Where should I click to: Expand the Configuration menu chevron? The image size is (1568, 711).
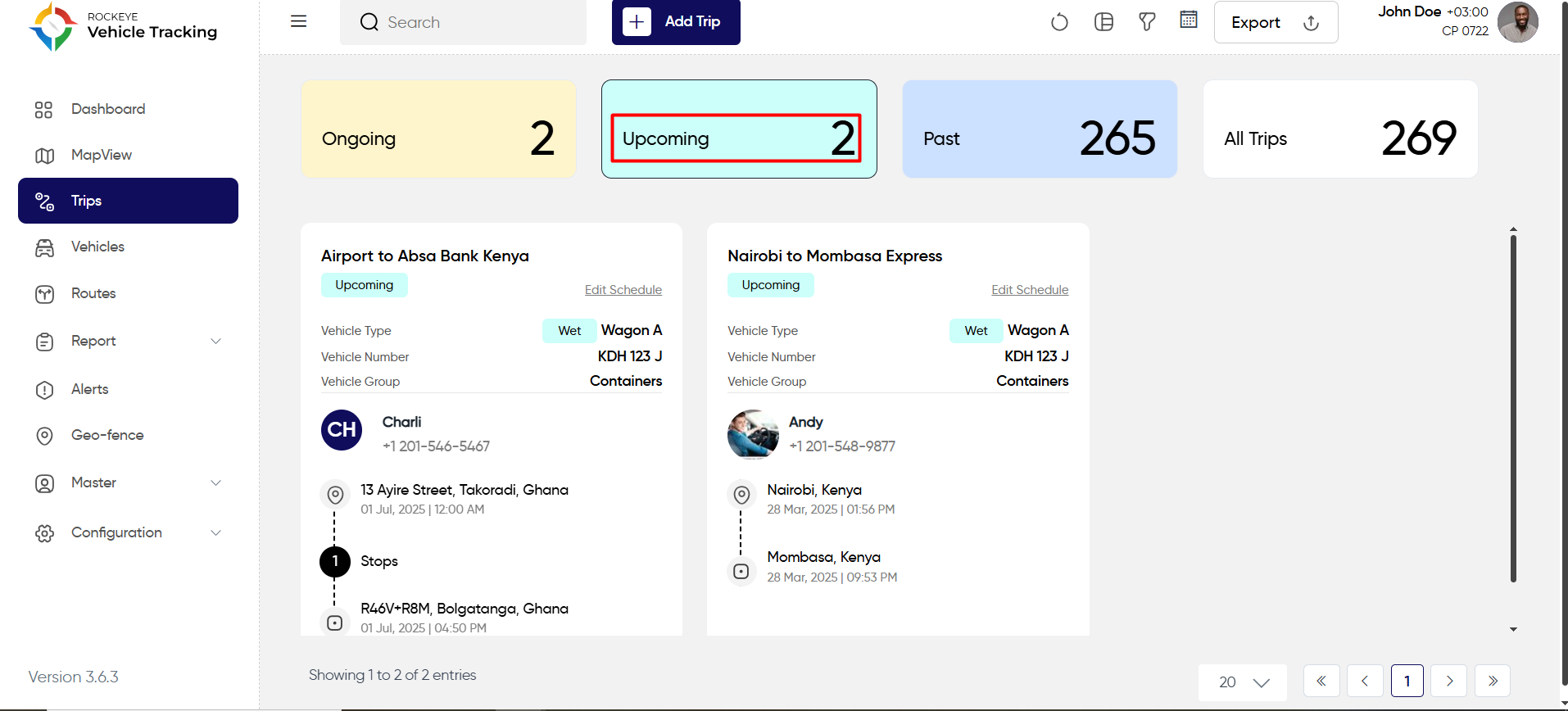216,532
